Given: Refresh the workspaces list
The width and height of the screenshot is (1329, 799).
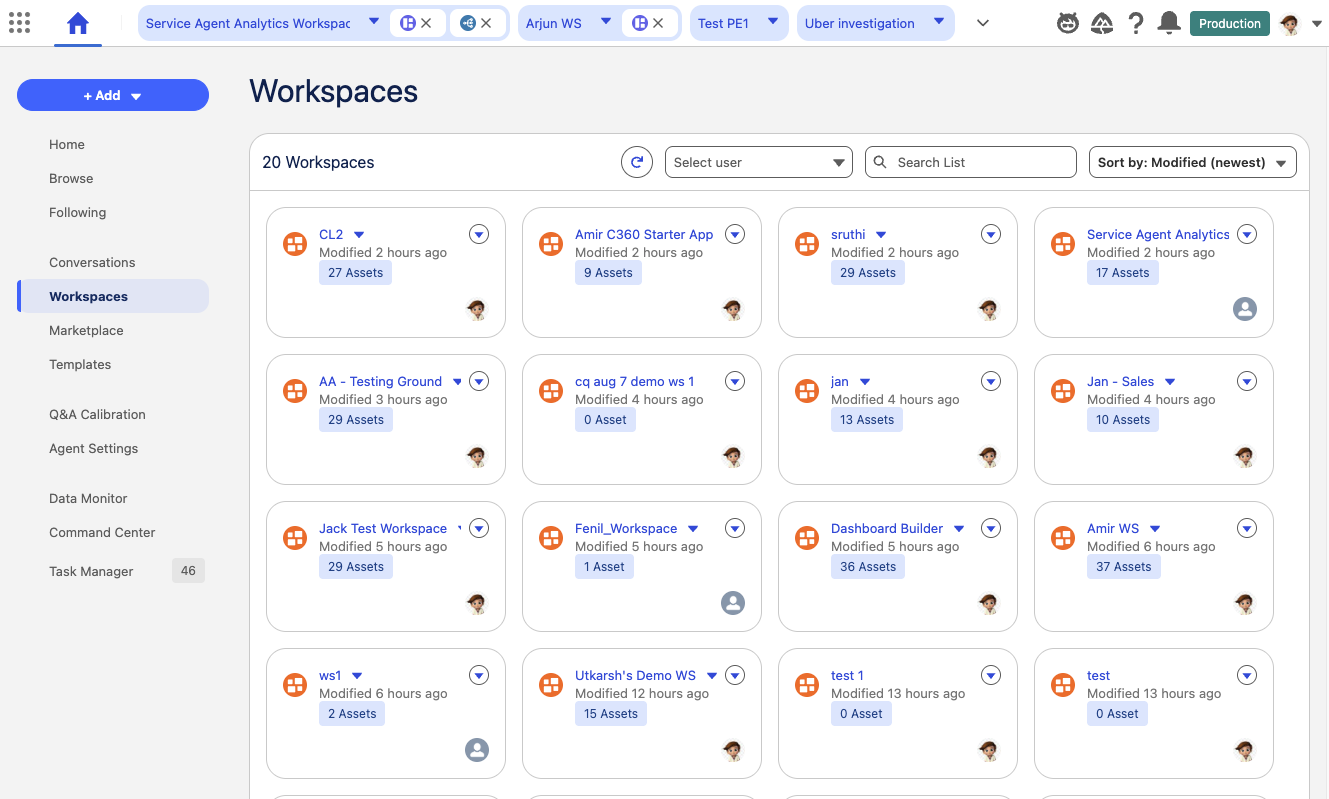Looking at the screenshot, I should coord(637,162).
